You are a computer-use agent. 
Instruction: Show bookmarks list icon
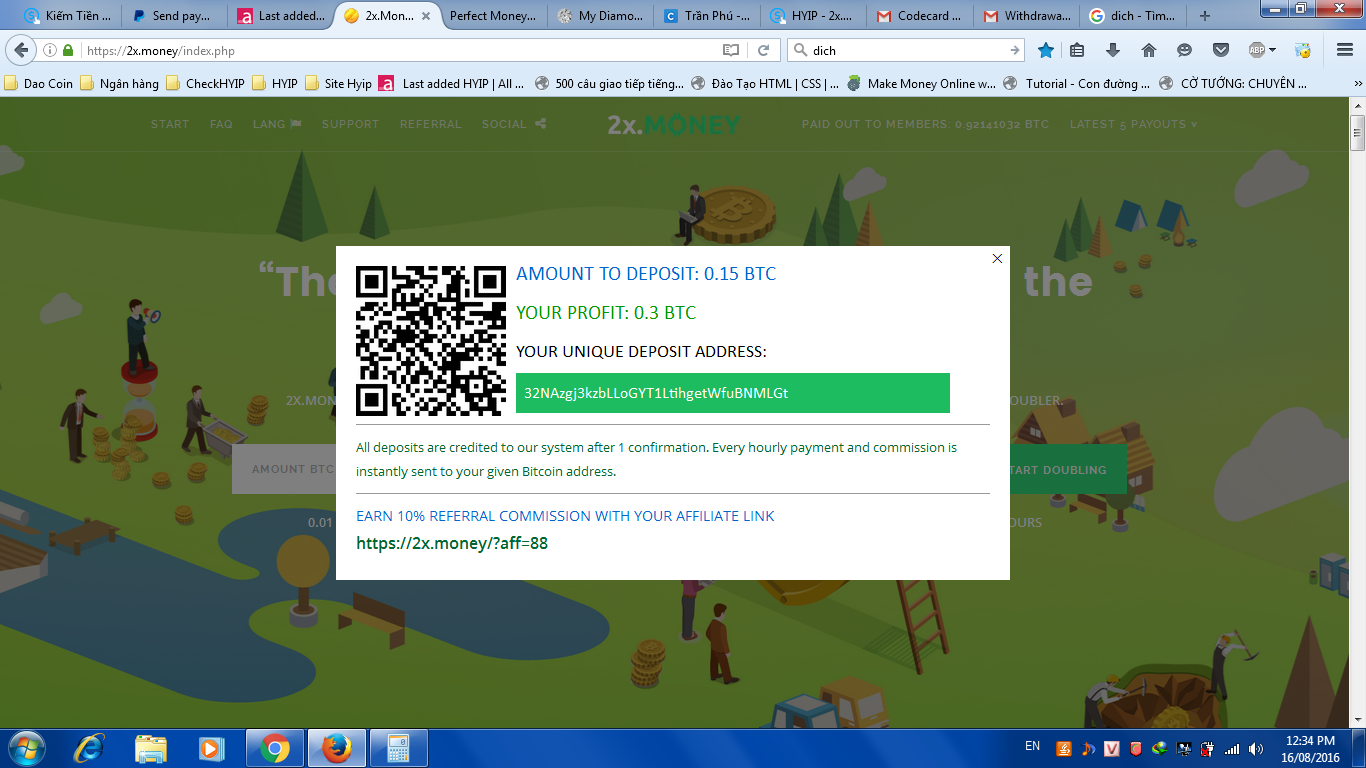[1077, 50]
